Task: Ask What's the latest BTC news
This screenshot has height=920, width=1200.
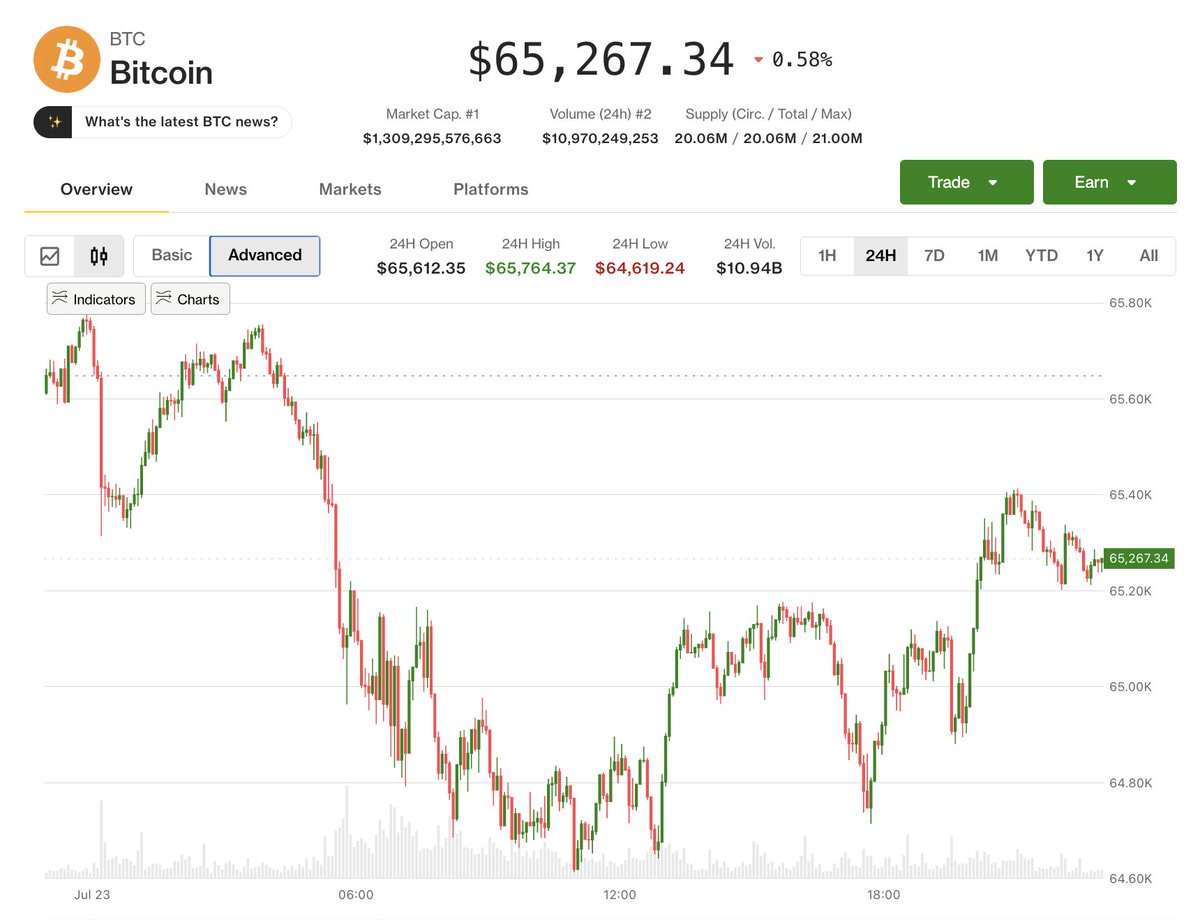Action: [182, 122]
